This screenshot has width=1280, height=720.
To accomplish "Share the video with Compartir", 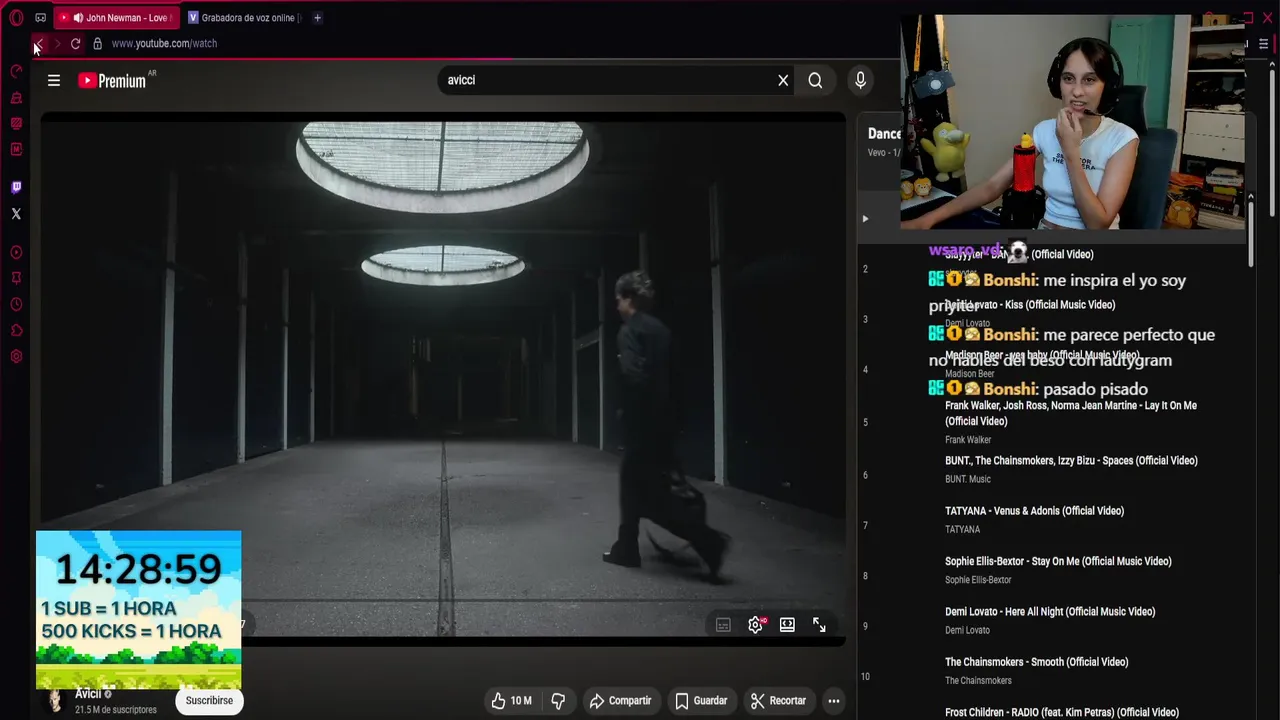I will click(x=620, y=701).
